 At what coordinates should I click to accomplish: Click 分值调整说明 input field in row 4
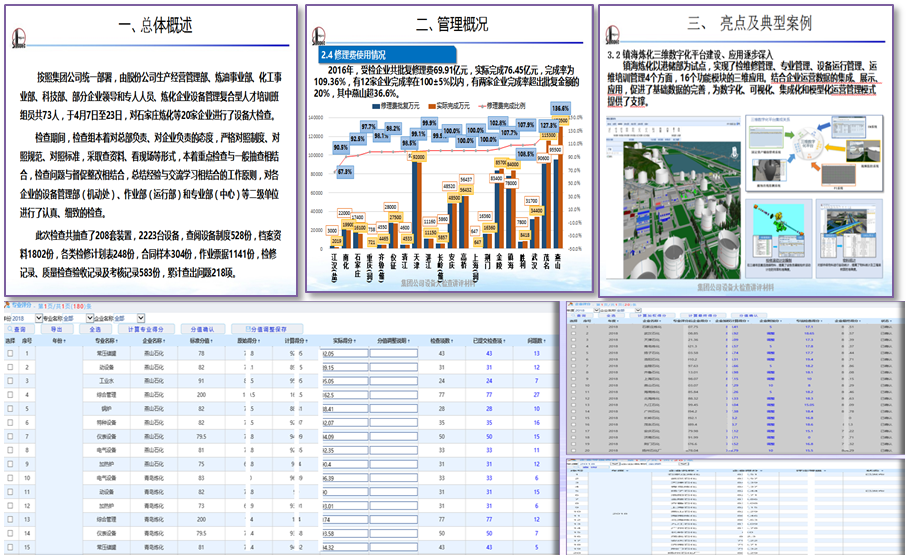pos(393,395)
